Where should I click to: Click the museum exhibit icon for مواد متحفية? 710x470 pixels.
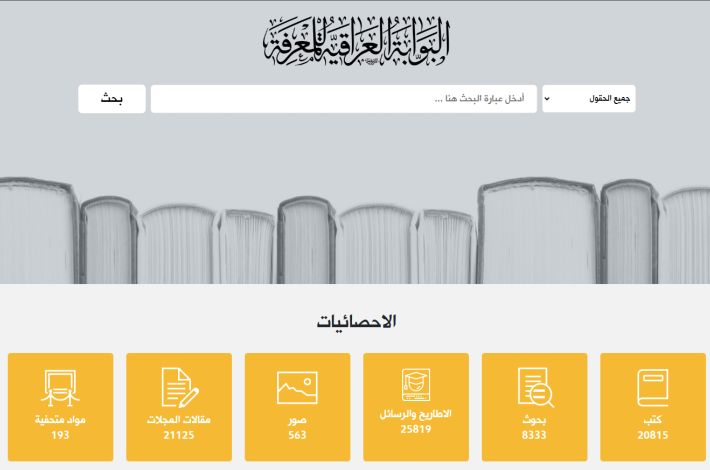[60, 388]
